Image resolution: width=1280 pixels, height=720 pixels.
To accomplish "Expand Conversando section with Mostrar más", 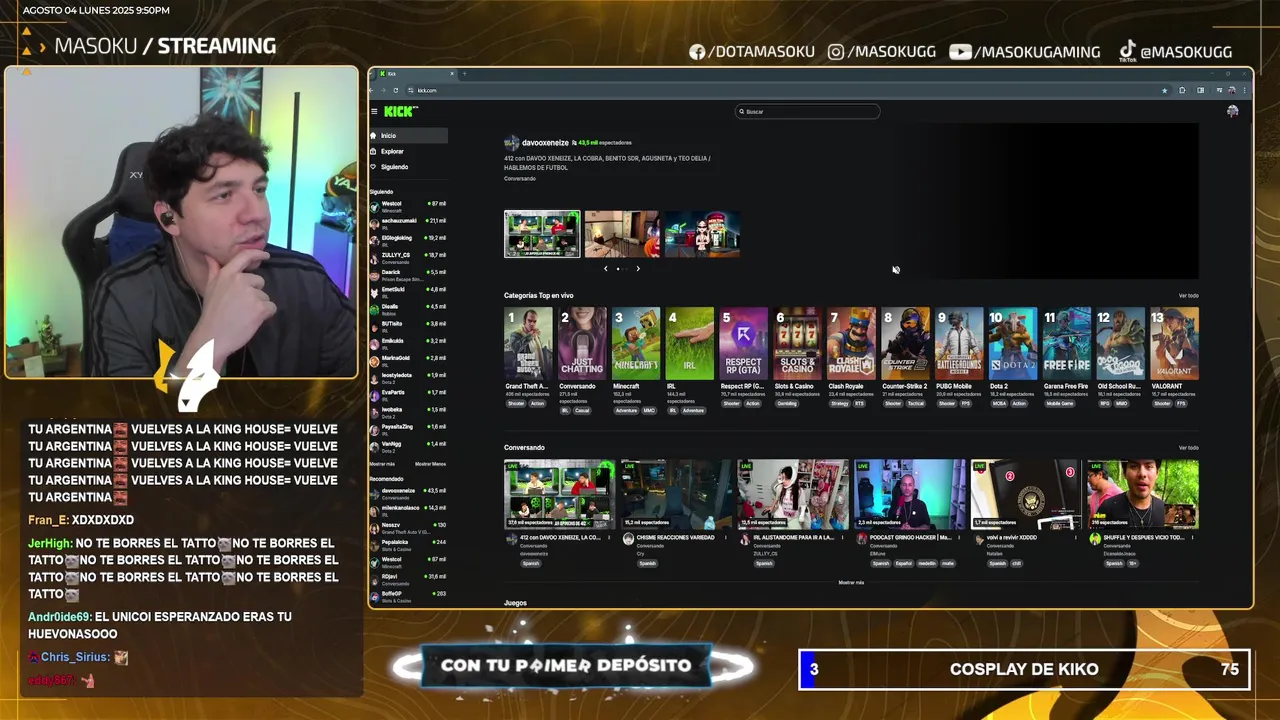I will 851,582.
